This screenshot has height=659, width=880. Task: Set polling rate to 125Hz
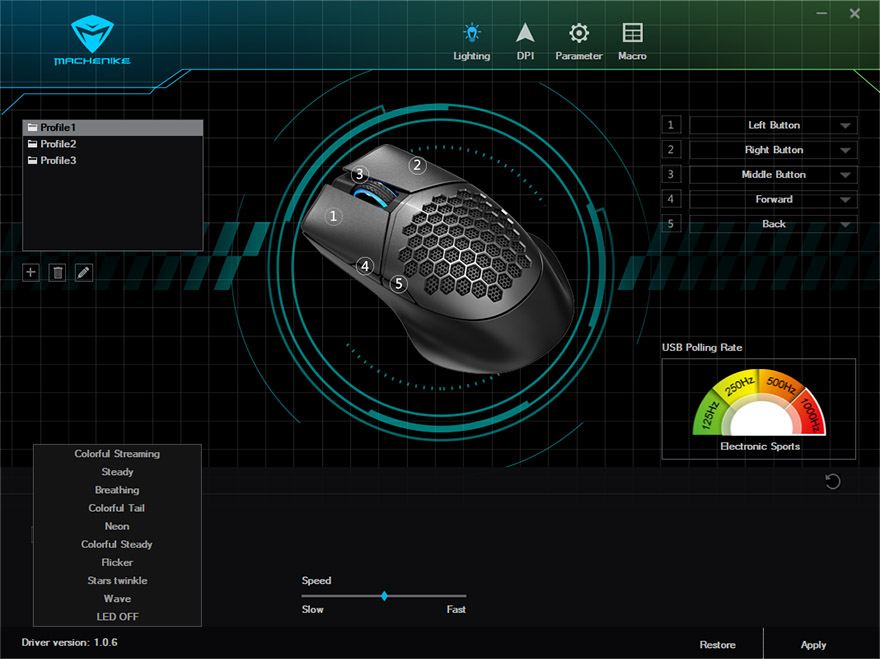tap(709, 416)
